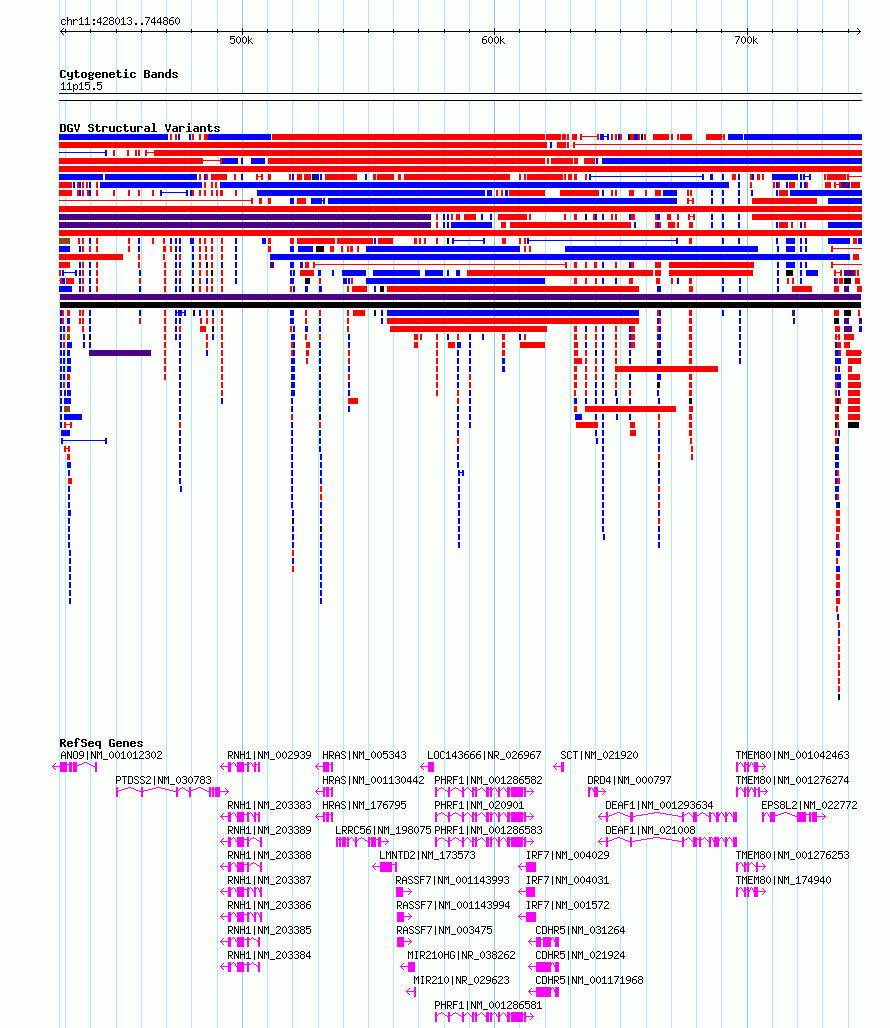Open CDHR5|NM_001171968 transcript label
The height and width of the screenshot is (1028, 890).
click(589, 980)
